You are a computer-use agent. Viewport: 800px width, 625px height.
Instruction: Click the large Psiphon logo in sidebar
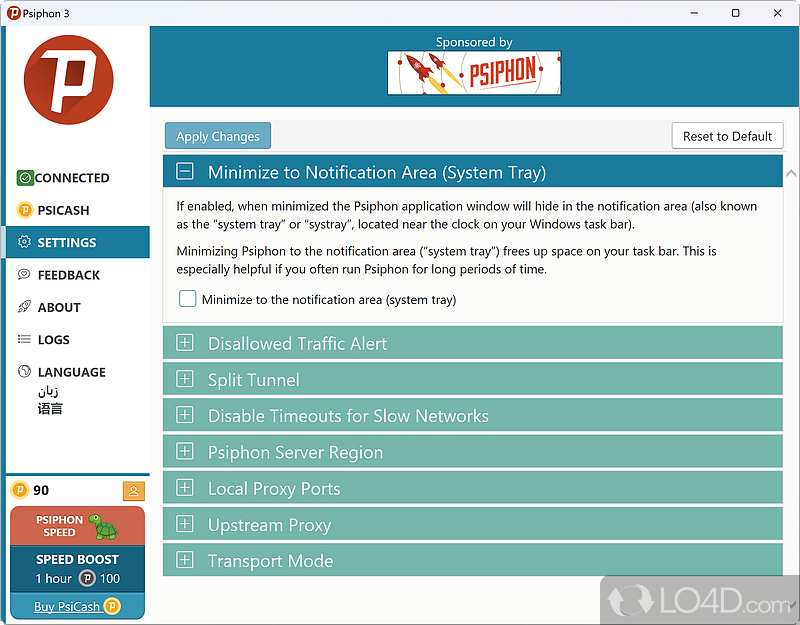coord(68,80)
